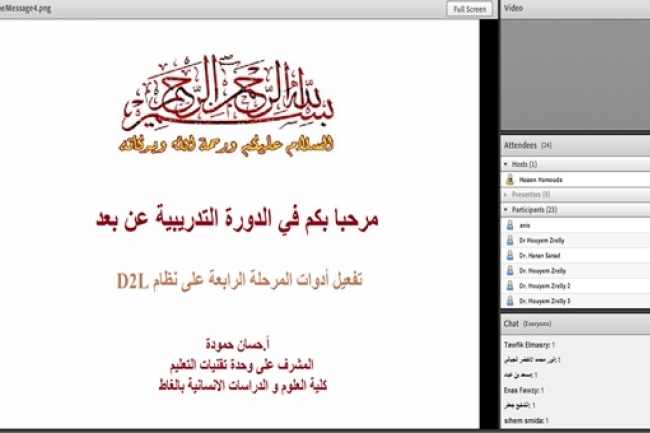Click the golden Arabic greeting under calligraphy
This screenshot has height=433, width=650.
click(226, 145)
